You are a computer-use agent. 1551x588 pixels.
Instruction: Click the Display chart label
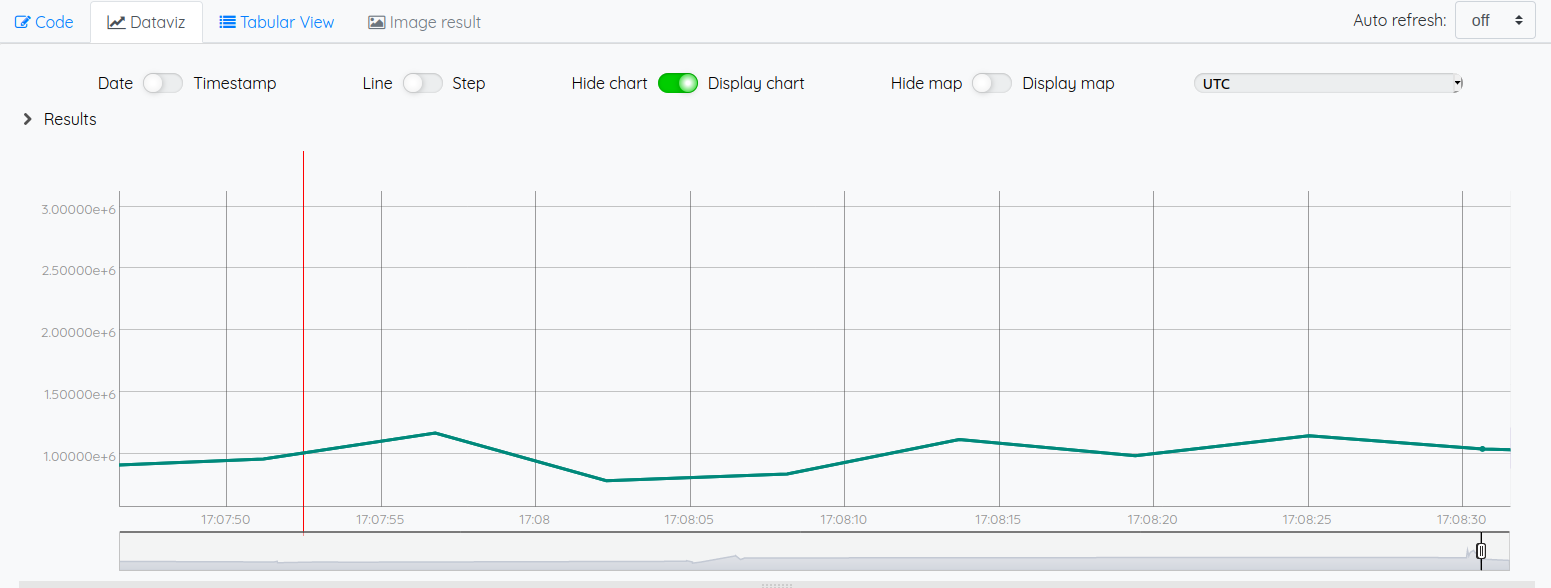pos(756,83)
